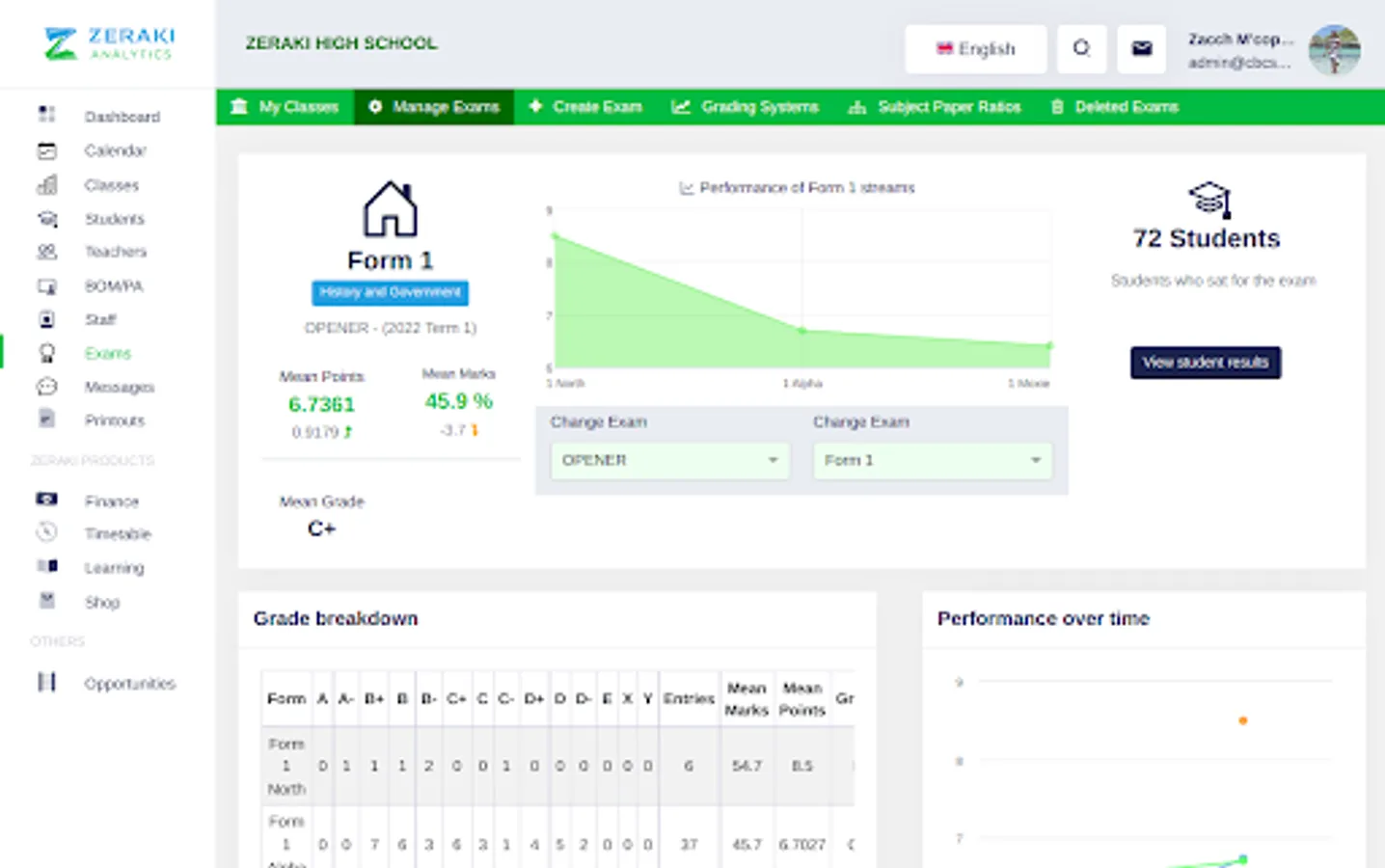This screenshot has height=868, width=1385.
Task: Click the Opportunities sidebar icon
Action: pos(46,682)
